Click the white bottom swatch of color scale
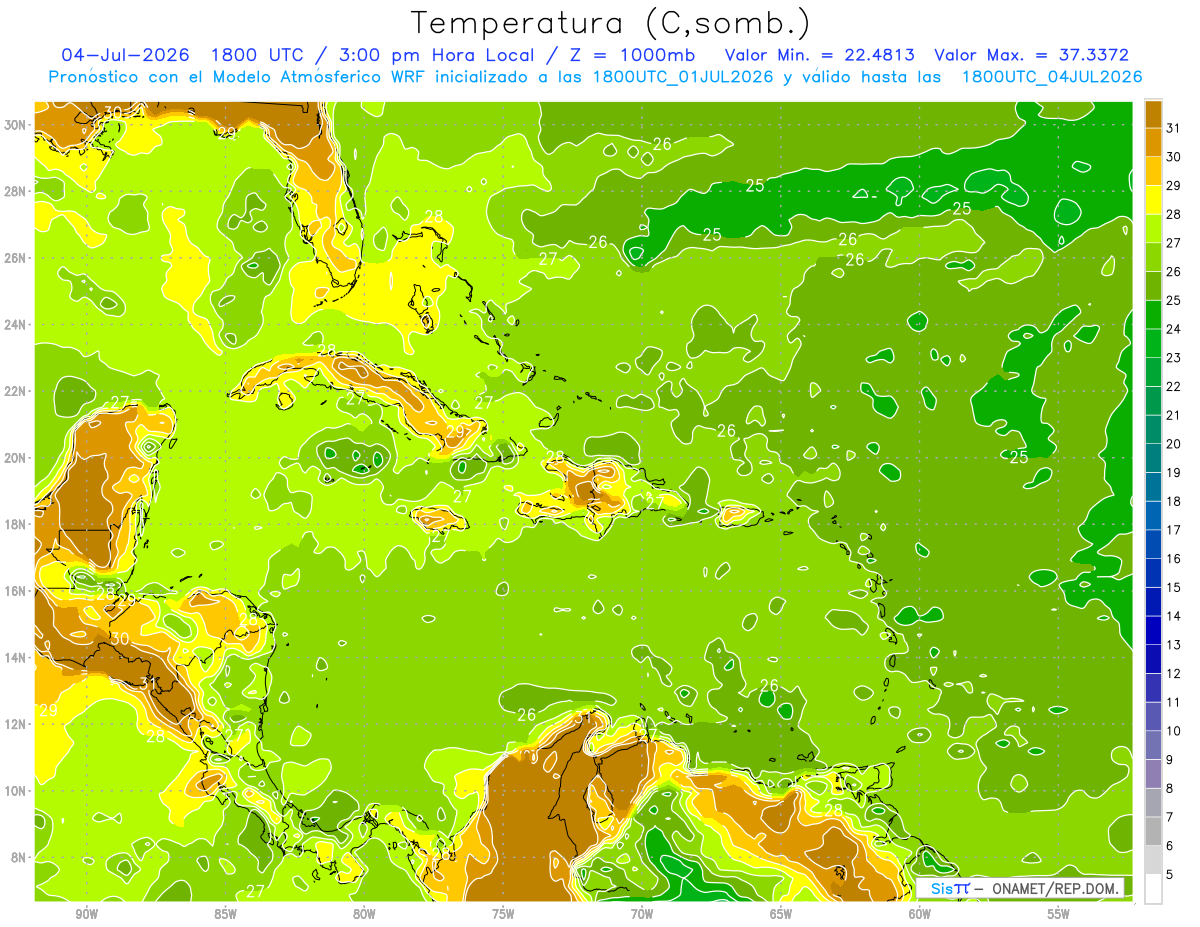The image size is (1200, 927). coord(1154,889)
